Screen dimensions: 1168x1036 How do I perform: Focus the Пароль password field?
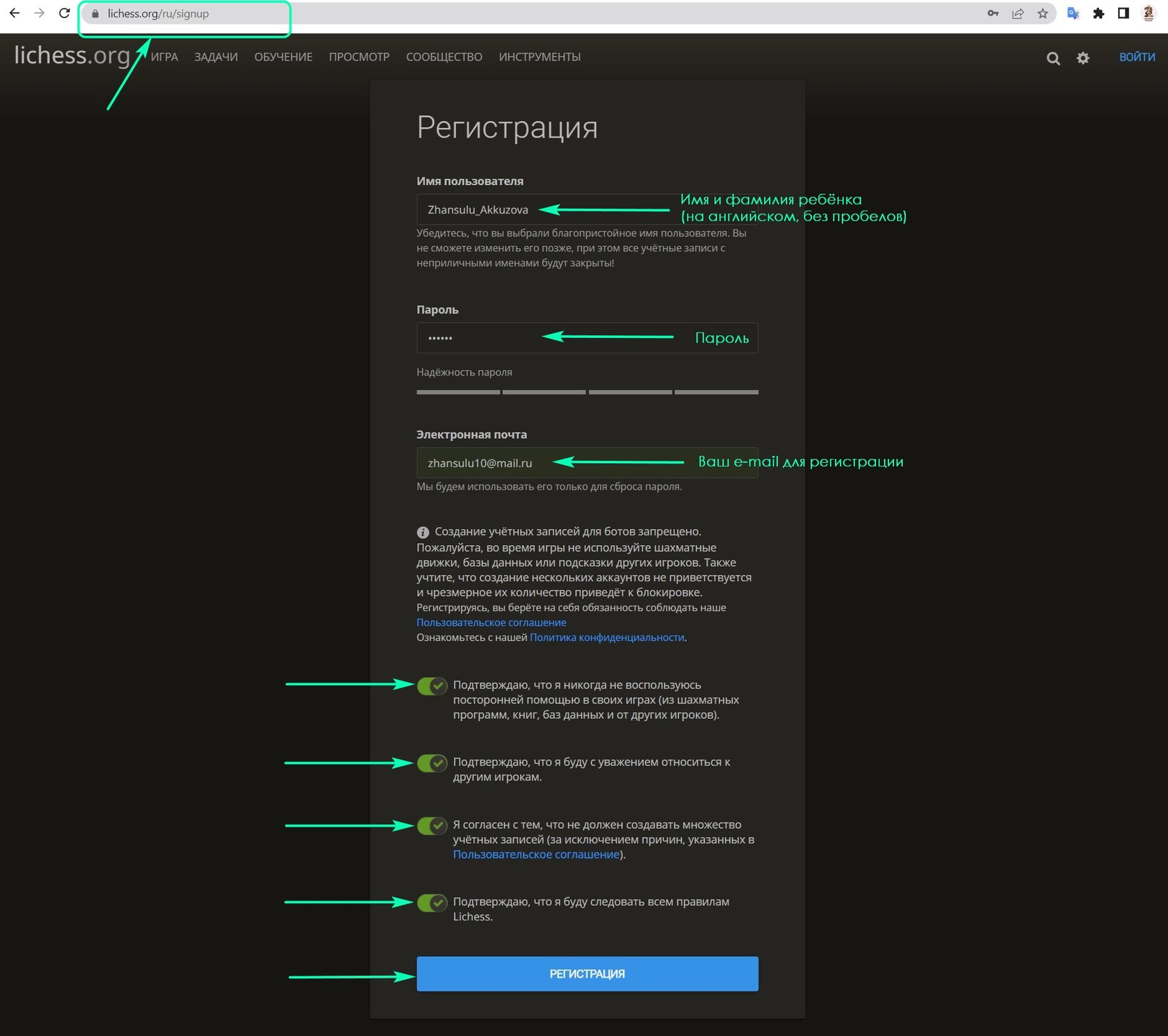click(x=587, y=338)
